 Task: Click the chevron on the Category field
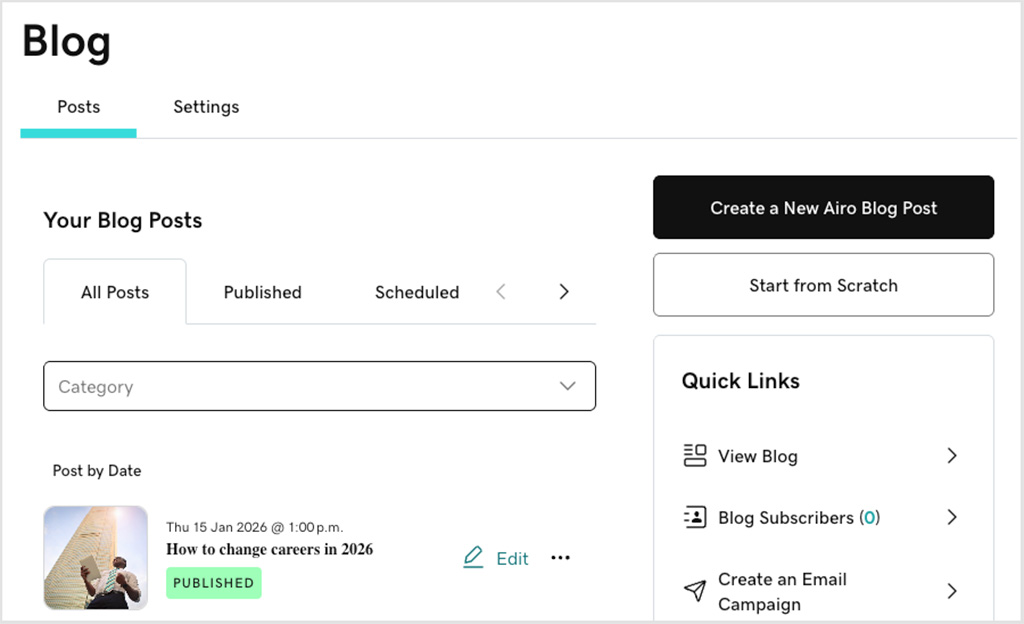[568, 386]
